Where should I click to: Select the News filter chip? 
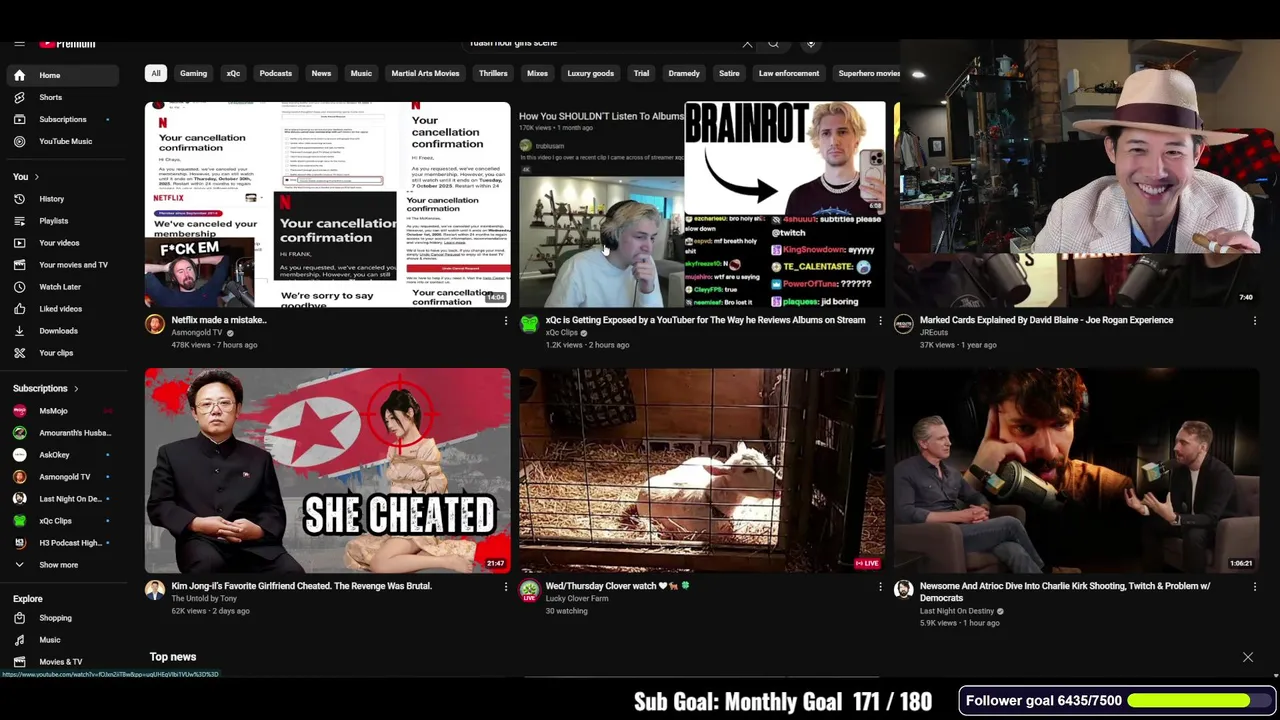click(x=321, y=73)
